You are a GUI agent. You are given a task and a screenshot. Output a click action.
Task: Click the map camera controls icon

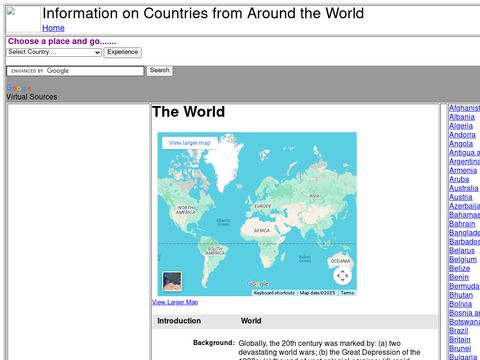tap(342, 276)
